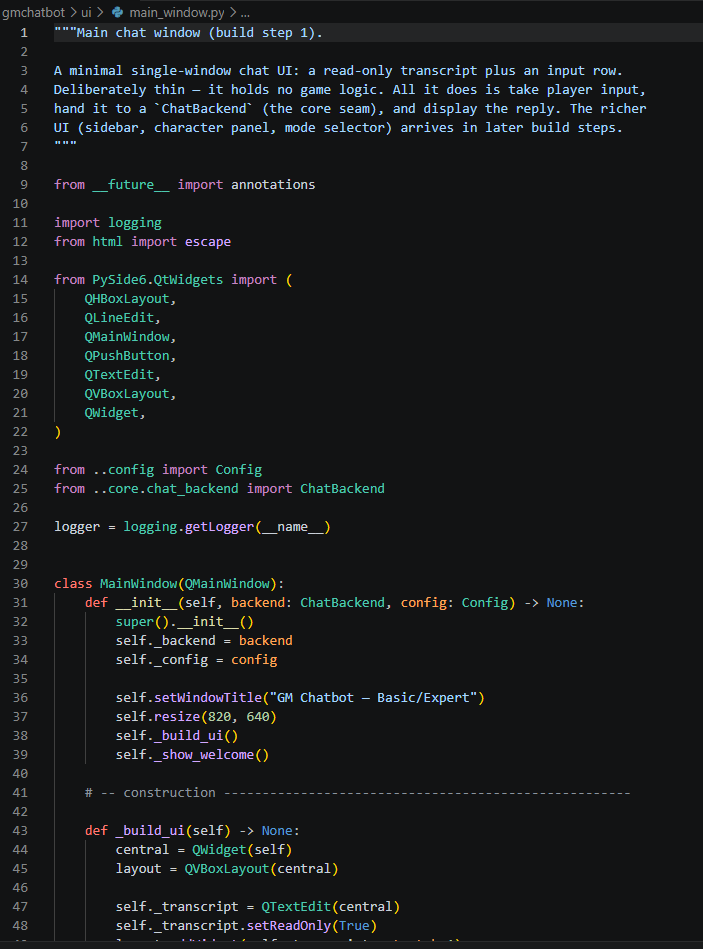Click 'QWidget,' import entry on line 21
This screenshot has width=703, height=949.
(115, 413)
